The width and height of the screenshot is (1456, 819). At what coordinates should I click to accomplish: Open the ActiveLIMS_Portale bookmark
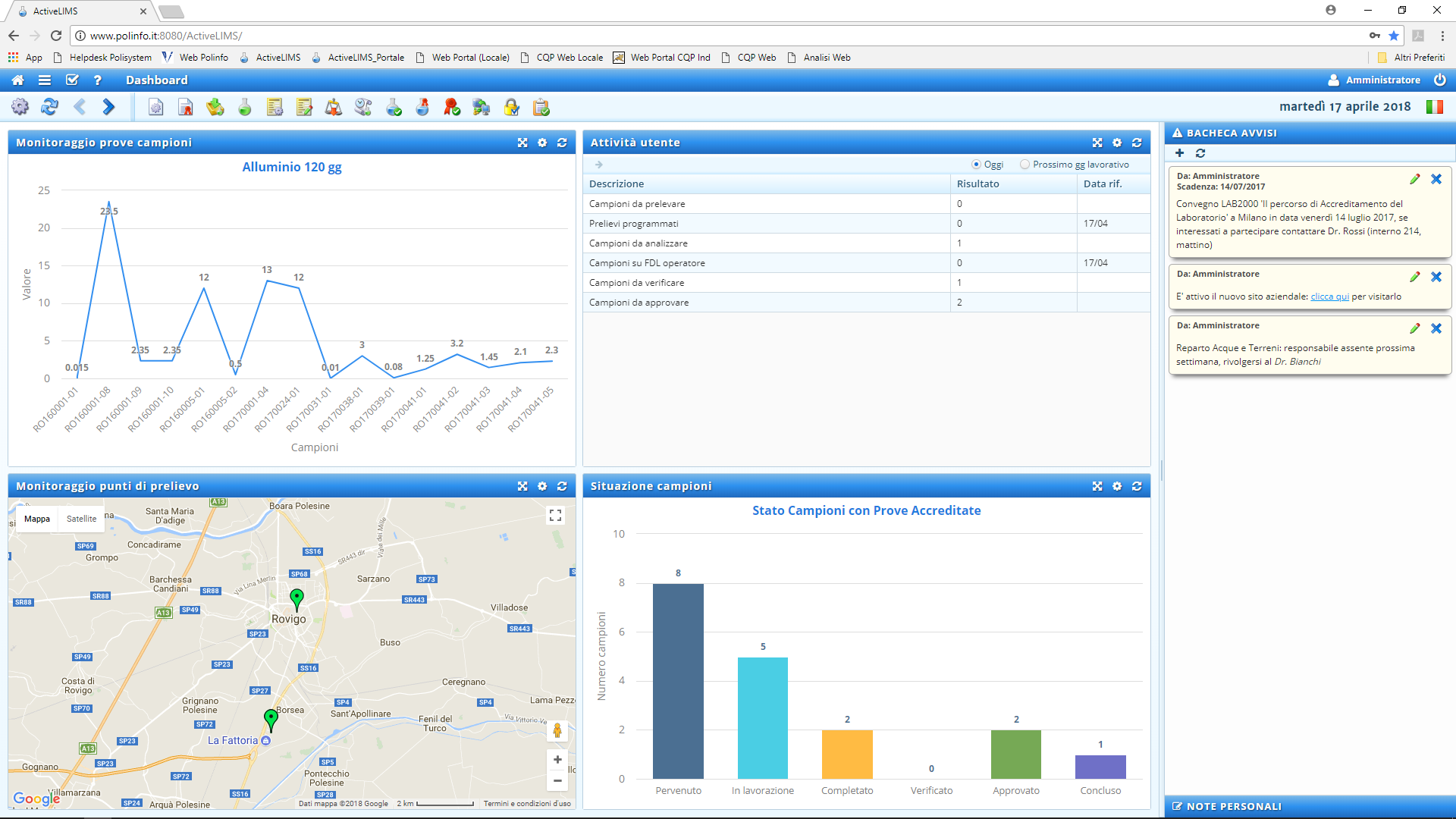(358, 58)
